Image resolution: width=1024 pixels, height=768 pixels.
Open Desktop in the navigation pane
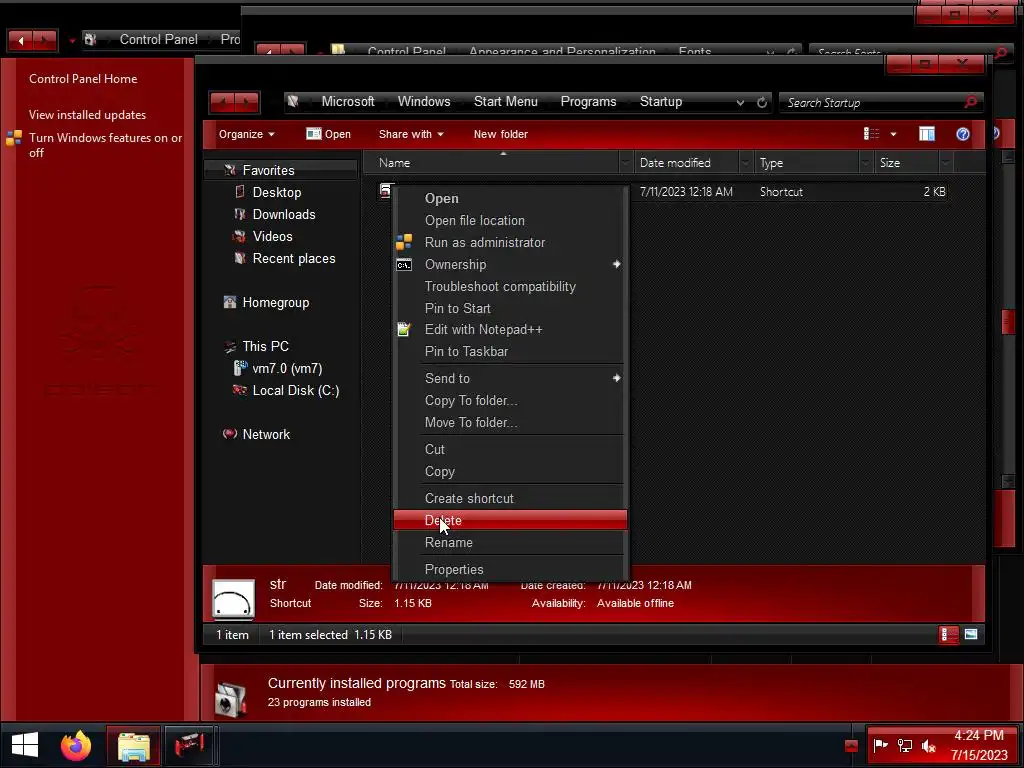(x=277, y=193)
